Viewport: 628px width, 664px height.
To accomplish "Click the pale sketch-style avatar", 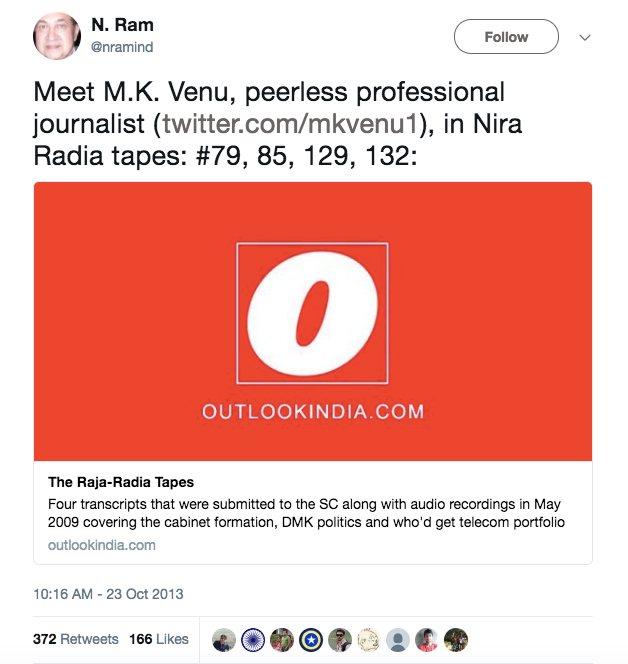I will (370, 640).
